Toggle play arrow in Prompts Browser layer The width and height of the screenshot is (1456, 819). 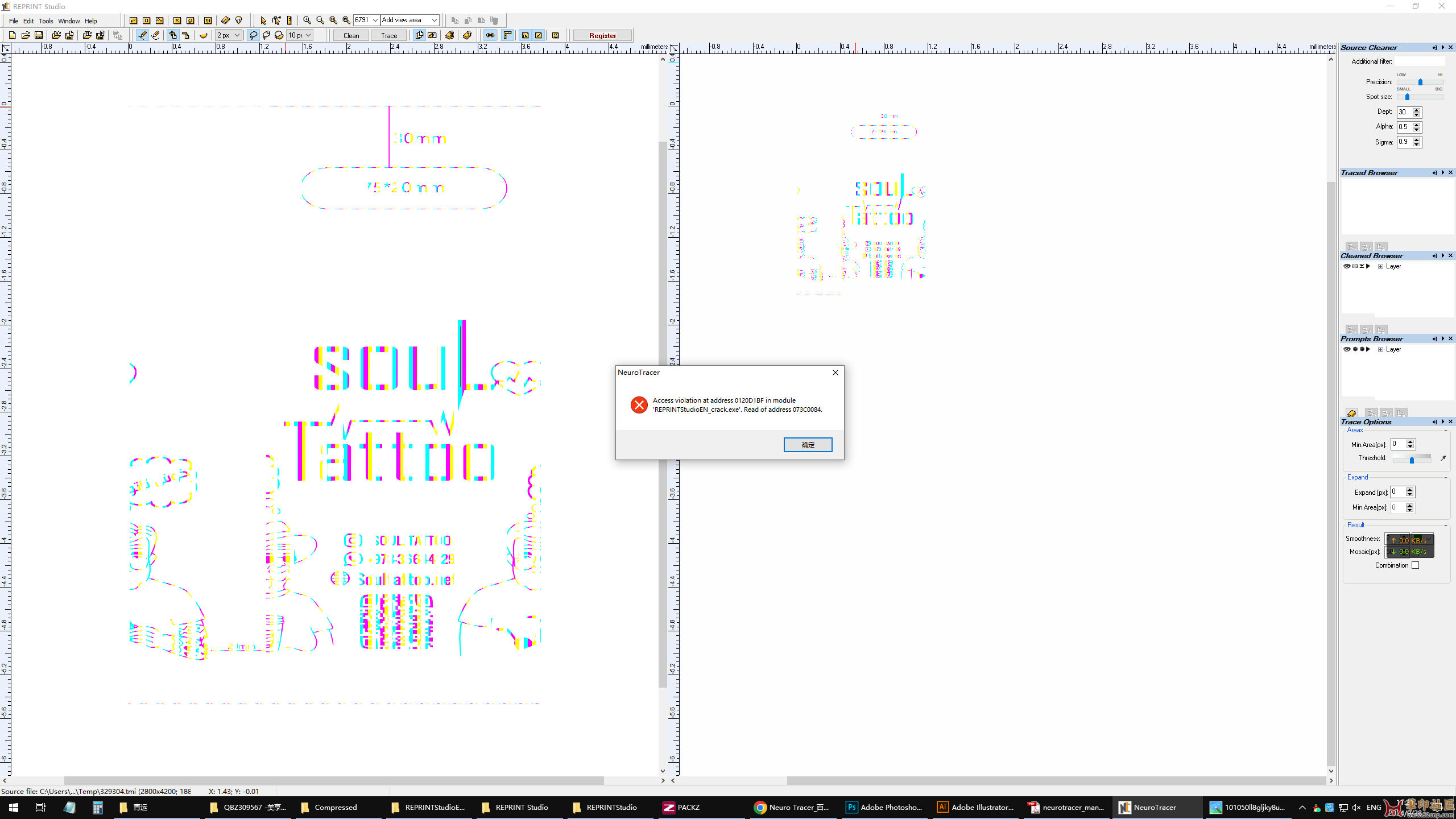pyautogui.click(x=1368, y=349)
